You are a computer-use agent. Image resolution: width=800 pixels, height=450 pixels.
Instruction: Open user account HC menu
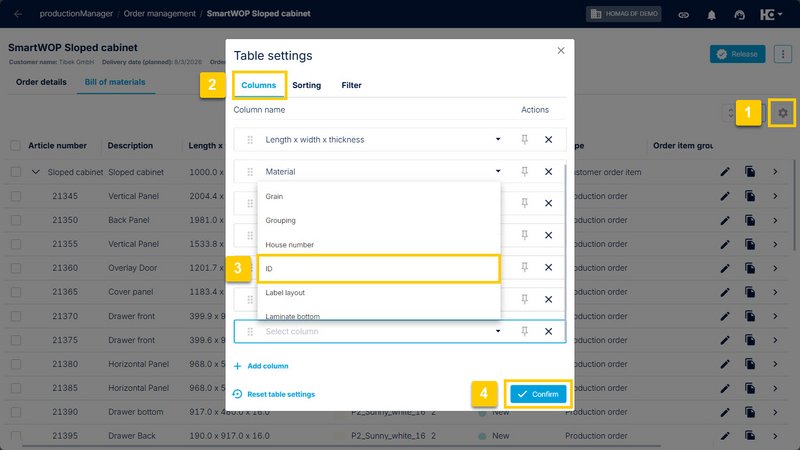click(x=770, y=14)
